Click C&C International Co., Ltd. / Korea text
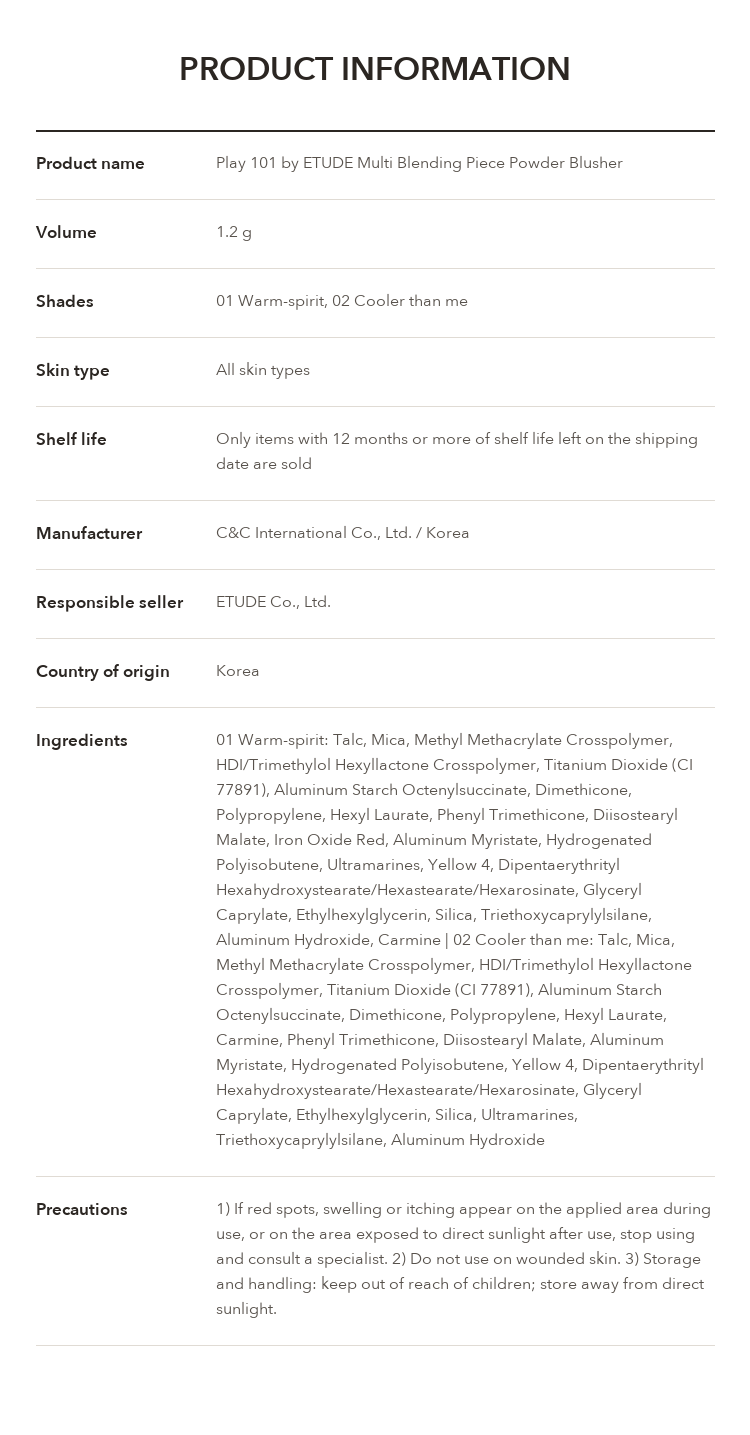The width and height of the screenshot is (750, 1435). click(x=343, y=533)
